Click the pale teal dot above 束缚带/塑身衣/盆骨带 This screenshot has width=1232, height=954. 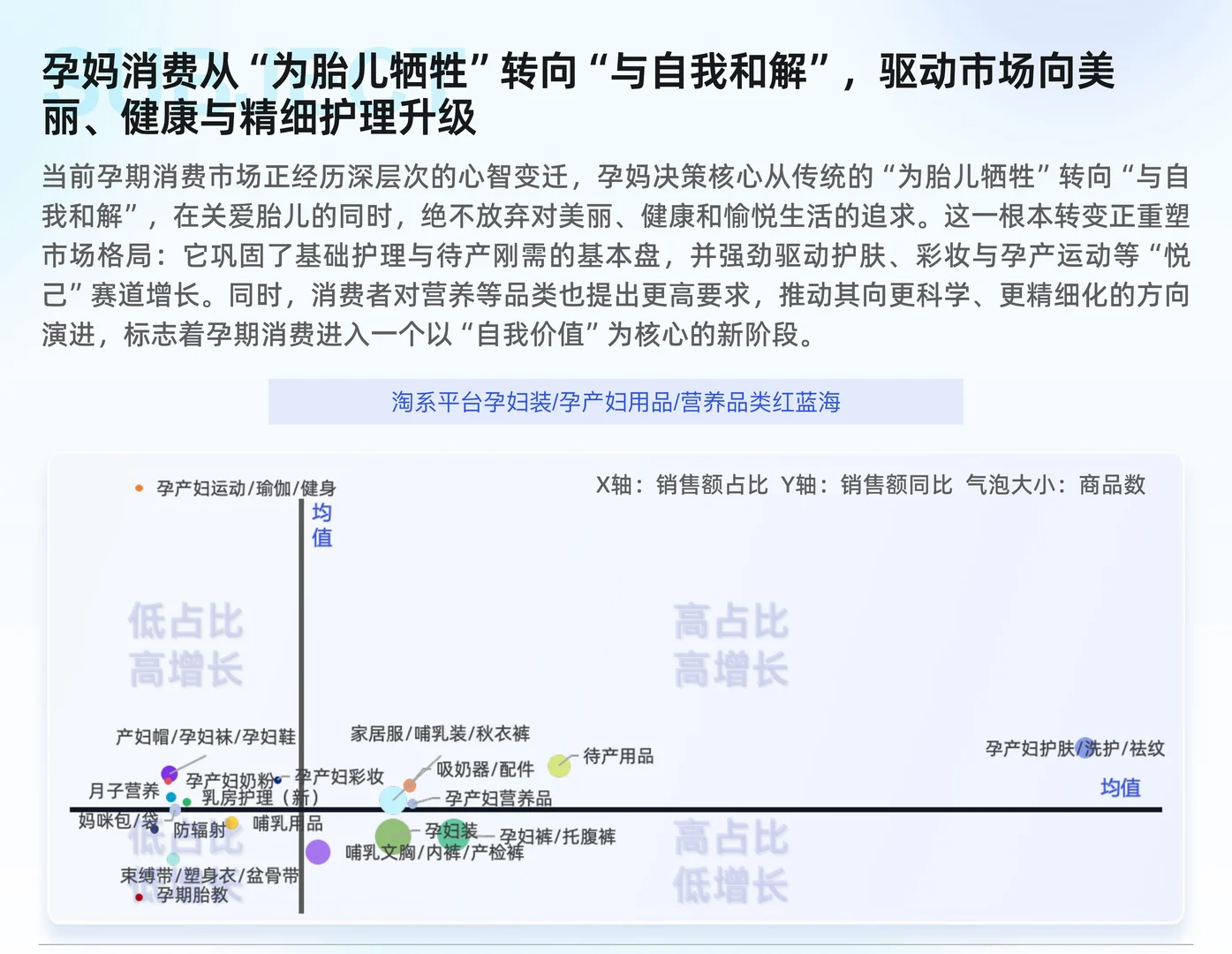[173, 859]
